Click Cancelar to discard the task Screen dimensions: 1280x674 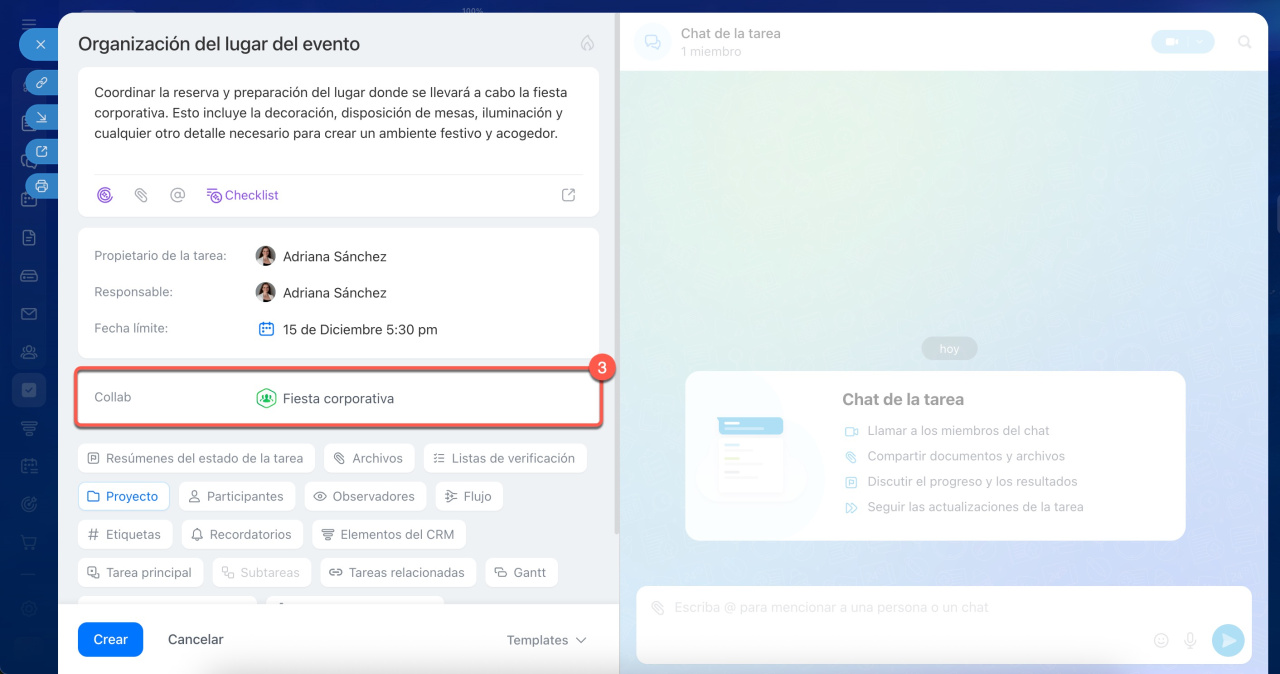[x=195, y=639]
